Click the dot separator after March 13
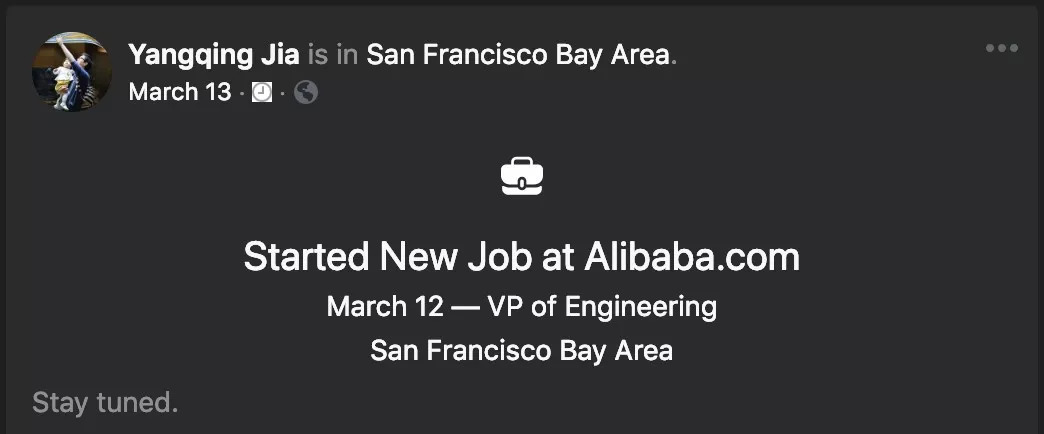The image size is (1044, 434). (x=241, y=93)
